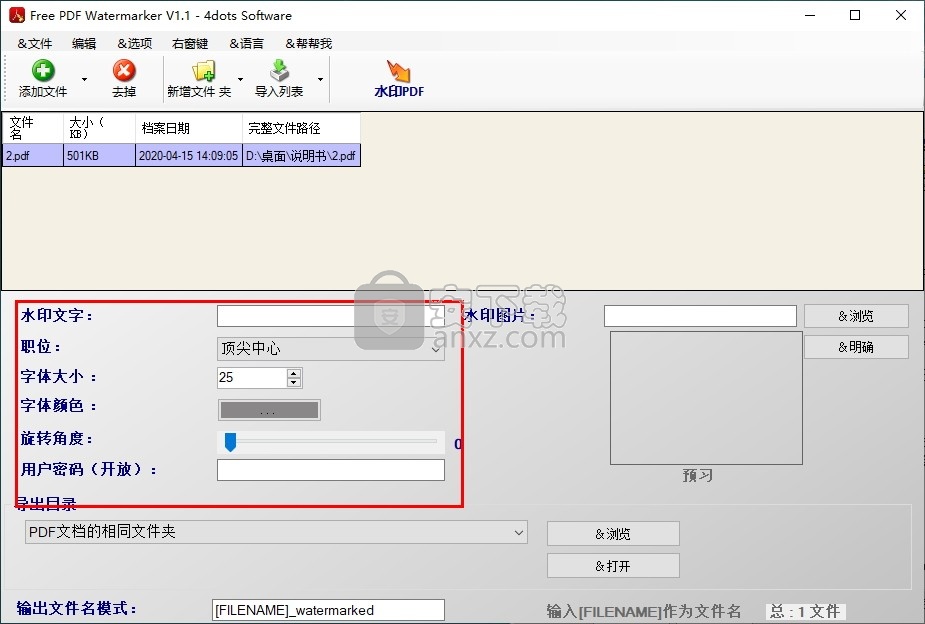Open the output folder dropdown (PDF文档的相同文件夹)
This screenshot has width=925, height=624.
coord(276,532)
